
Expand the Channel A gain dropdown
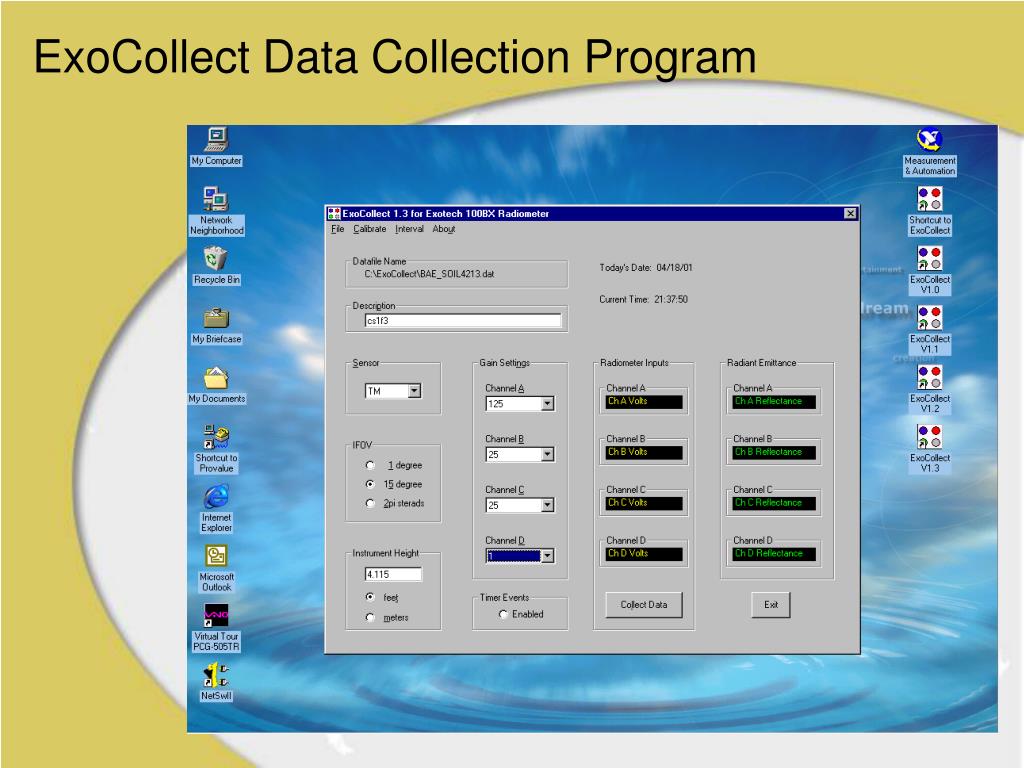click(548, 404)
